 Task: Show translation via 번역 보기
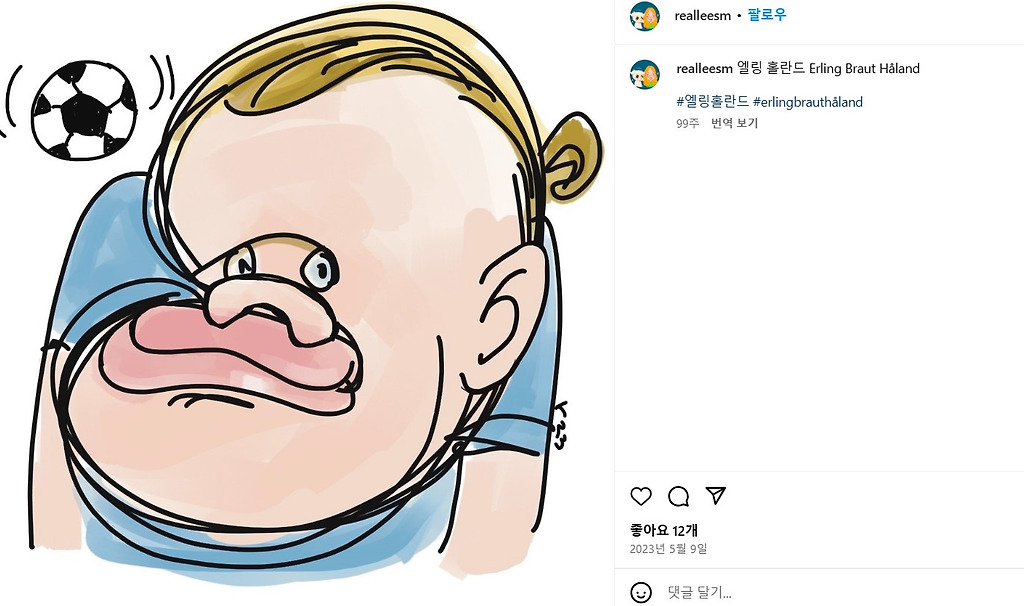pos(735,123)
